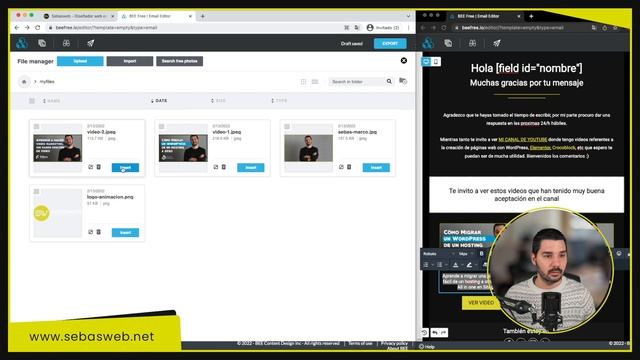The height and width of the screenshot is (360, 640).
Task: Switch to mobile preview in right editor
Action: (436, 62)
